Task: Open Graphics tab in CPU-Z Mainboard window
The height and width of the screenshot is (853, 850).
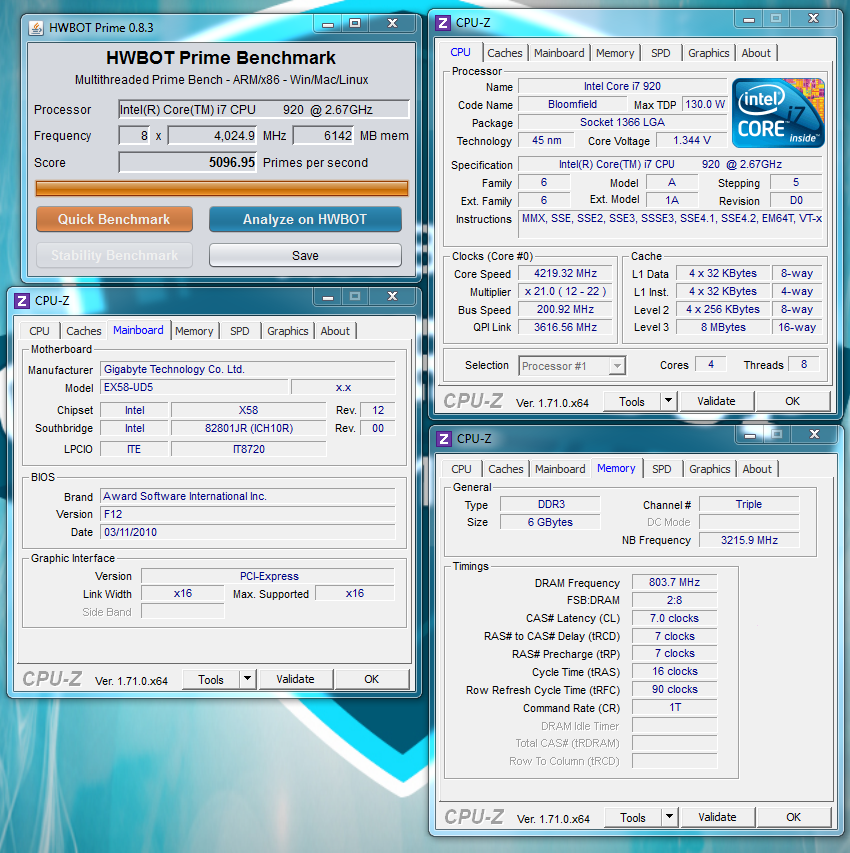Action: click(x=287, y=331)
